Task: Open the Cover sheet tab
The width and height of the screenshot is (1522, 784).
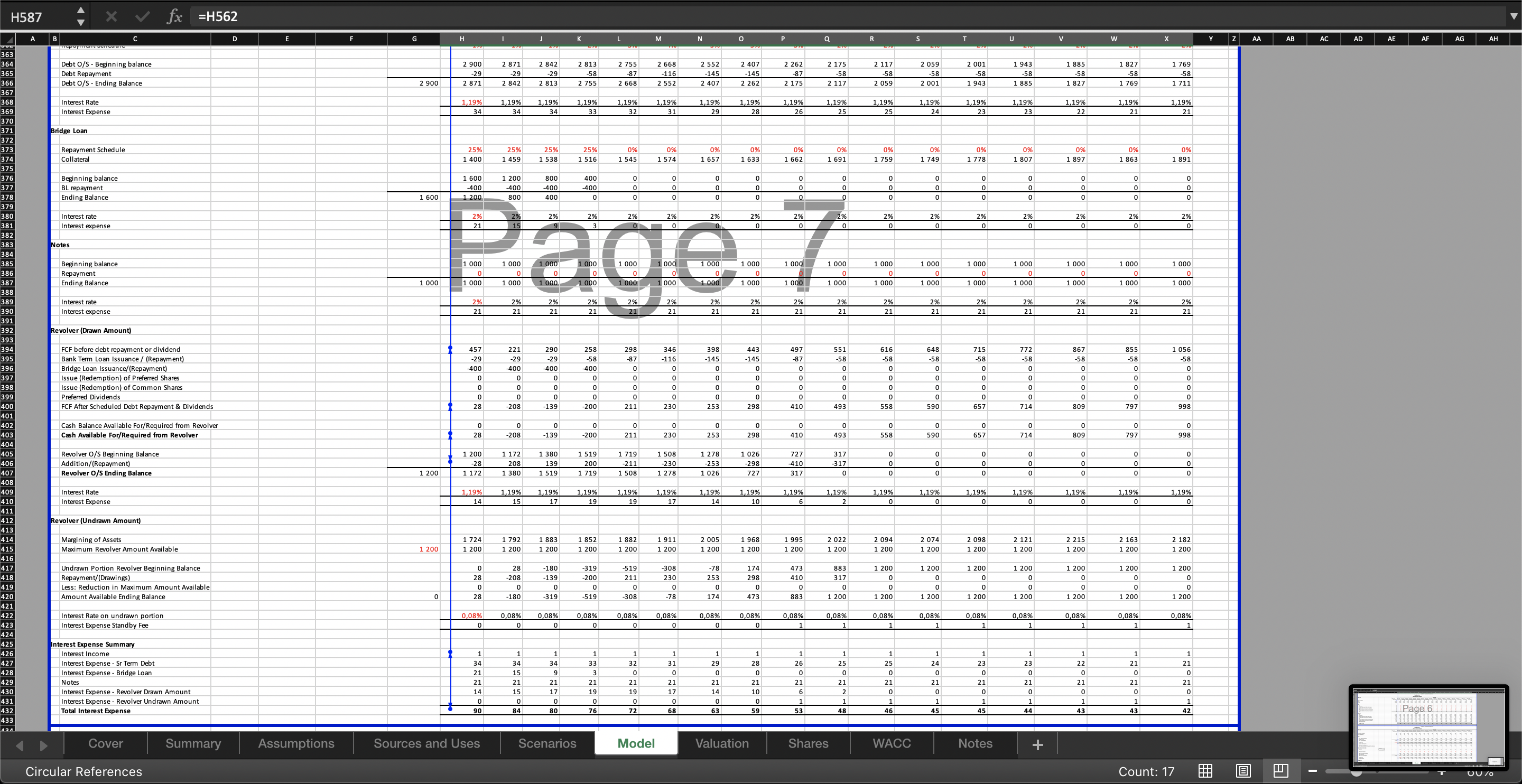Action: point(106,744)
